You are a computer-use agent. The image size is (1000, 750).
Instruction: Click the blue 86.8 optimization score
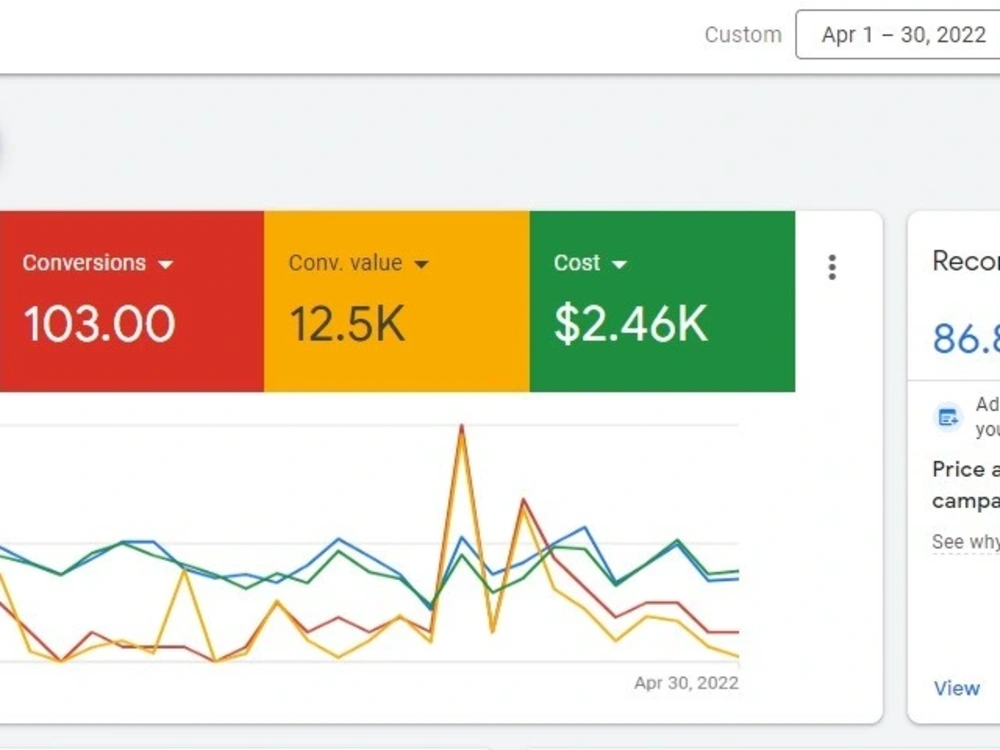click(x=966, y=338)
